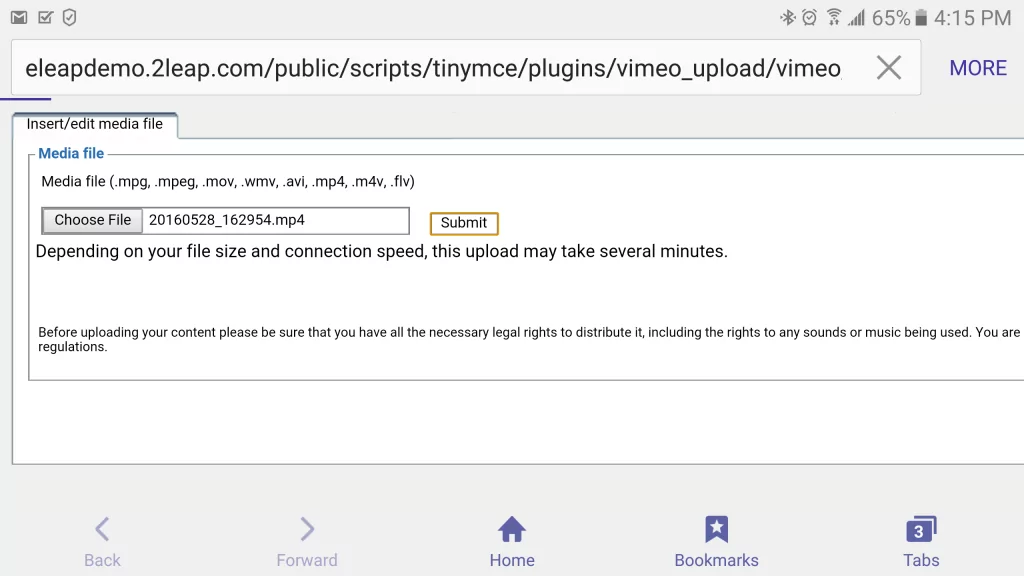Viewport: 1024px width, 576px height.
Task: Select the Insert/edit media file tab
Action: pos(95,124)
